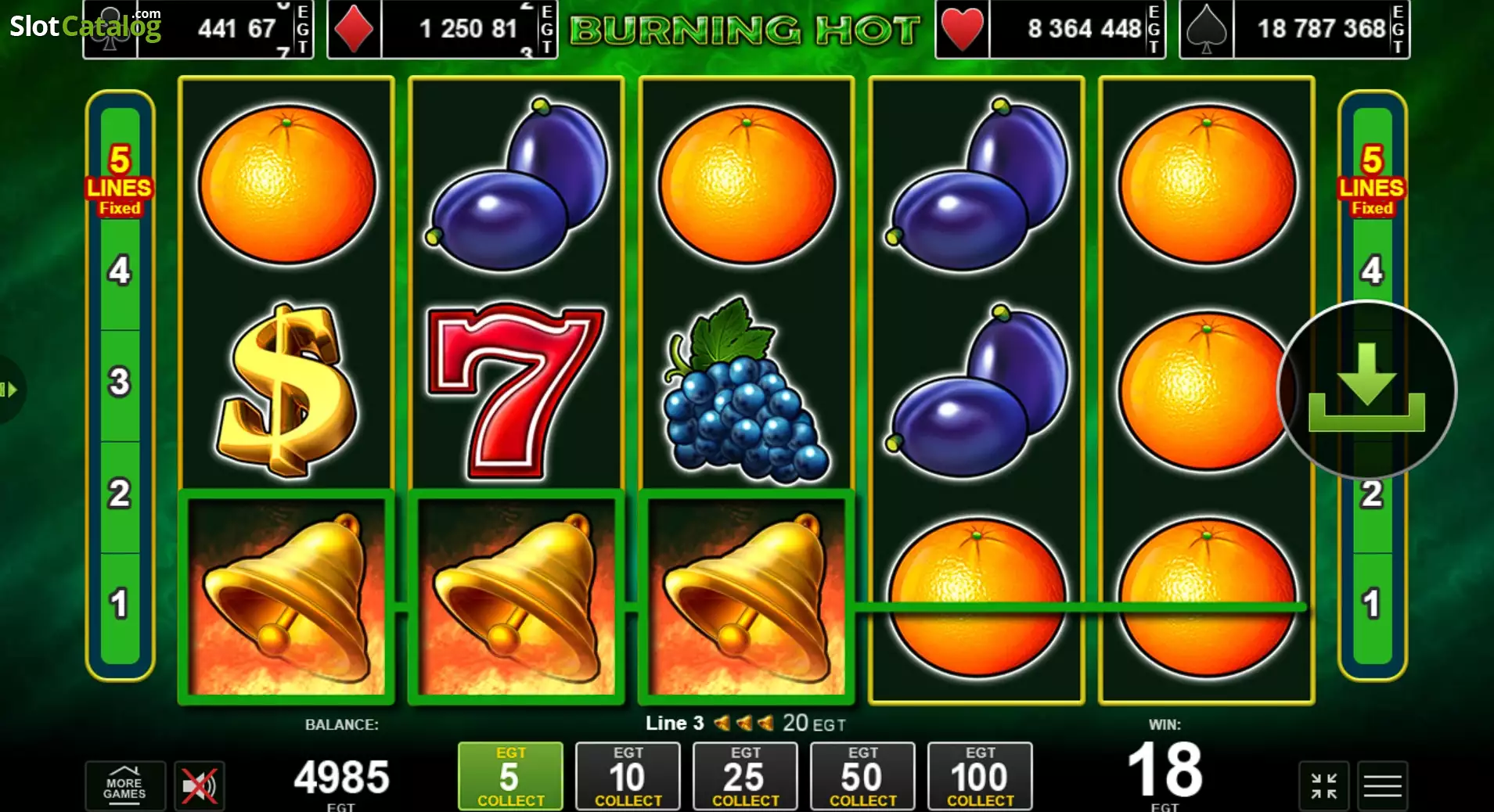Select the 50 EGT collect bet
This screenshot has height=812, width=1494.
(x=862, y=776)
